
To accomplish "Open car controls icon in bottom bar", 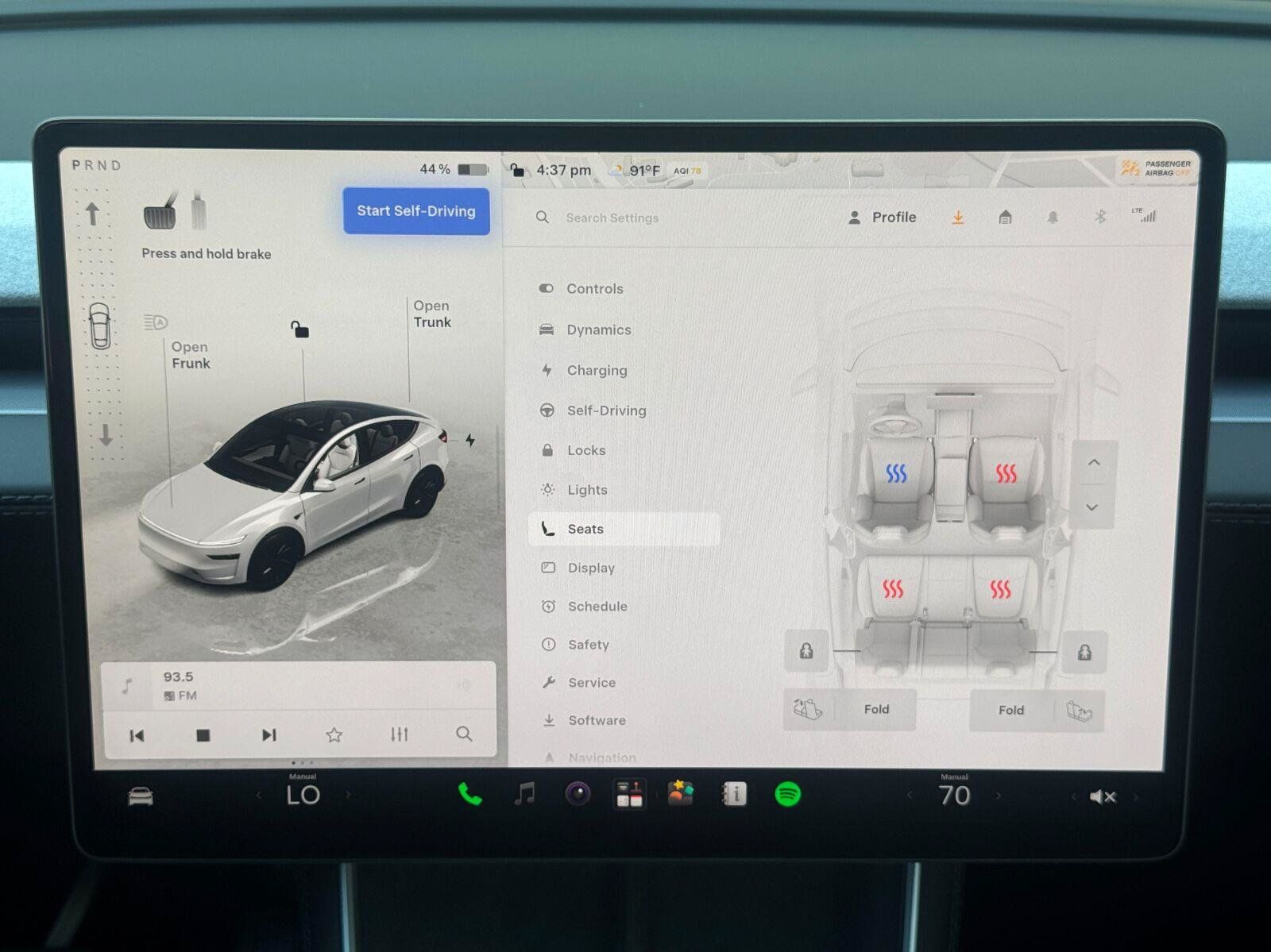I will click(x=141, y=796).
